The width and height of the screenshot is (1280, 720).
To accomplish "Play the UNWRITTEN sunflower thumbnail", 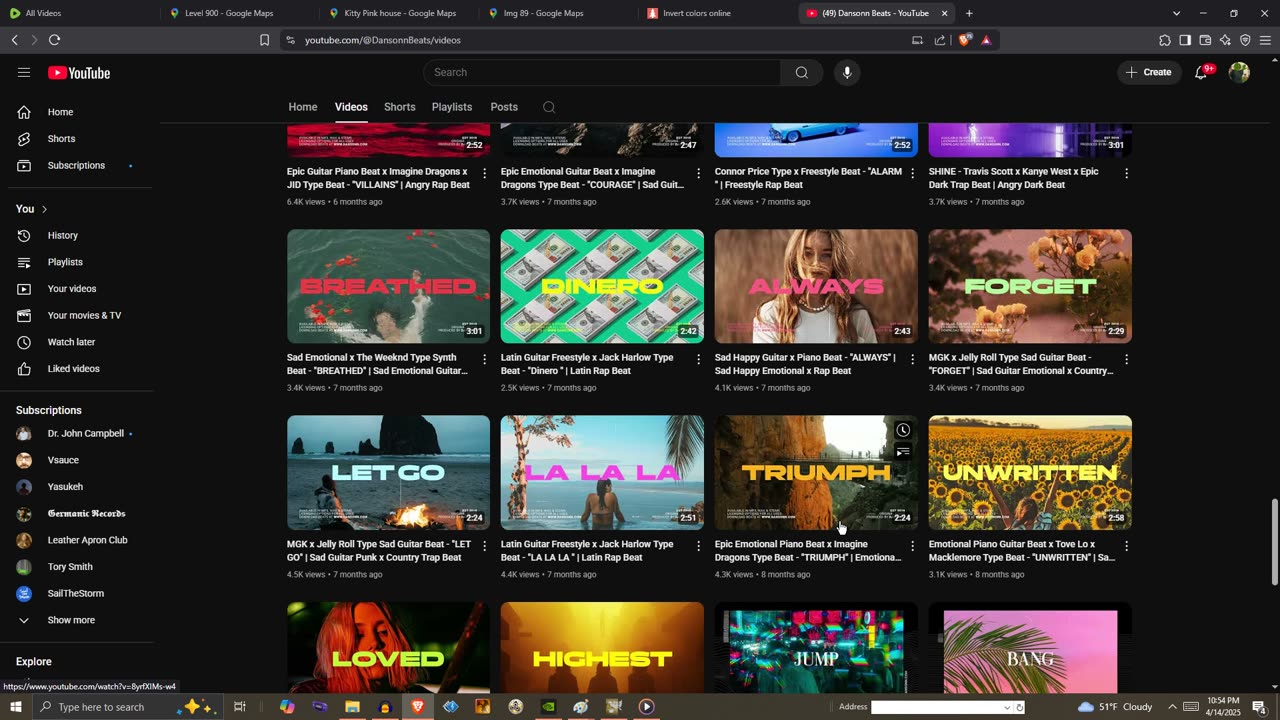I will tap(1030, 473).
